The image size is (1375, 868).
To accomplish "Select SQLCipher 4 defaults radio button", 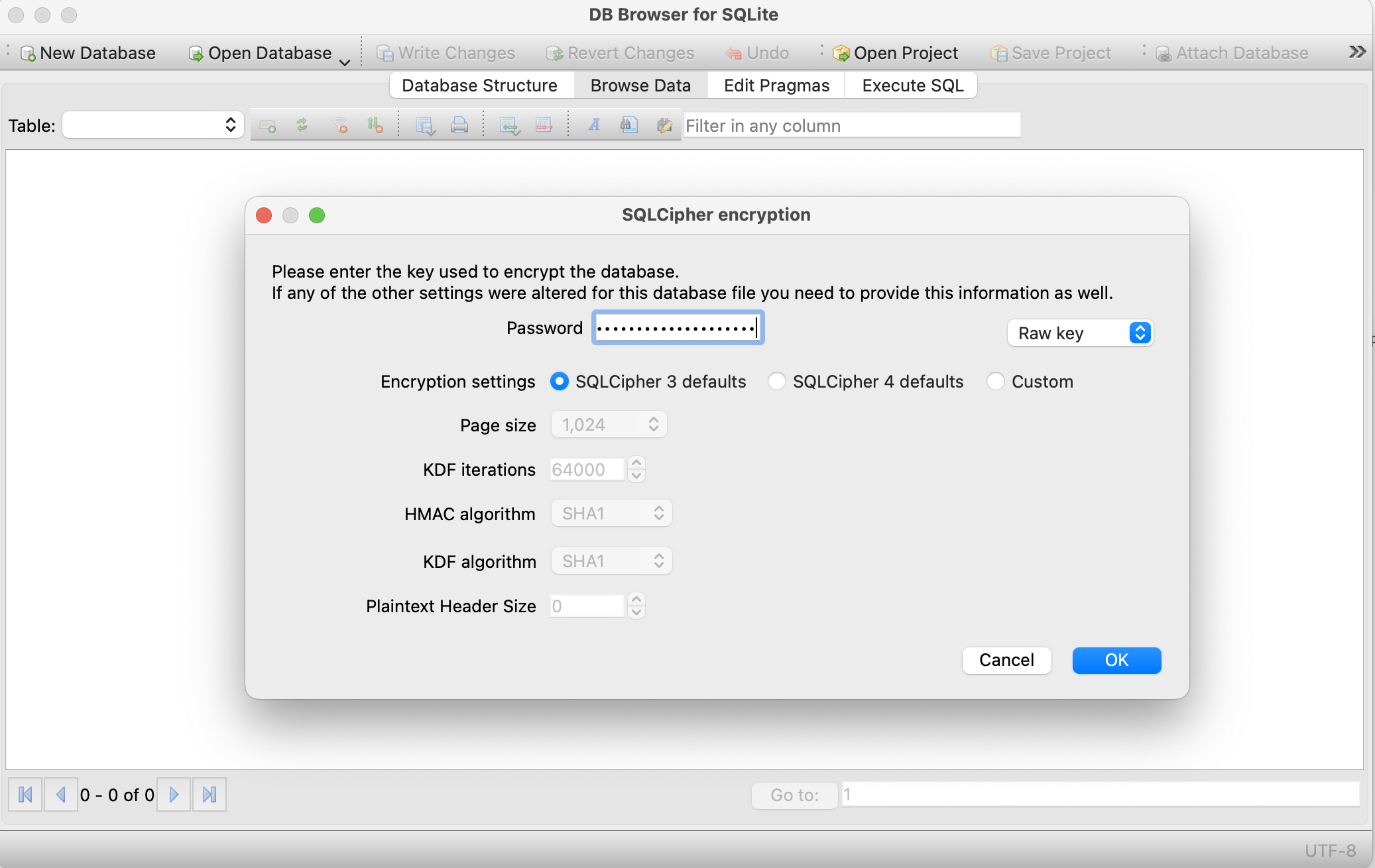I will 777,381.
